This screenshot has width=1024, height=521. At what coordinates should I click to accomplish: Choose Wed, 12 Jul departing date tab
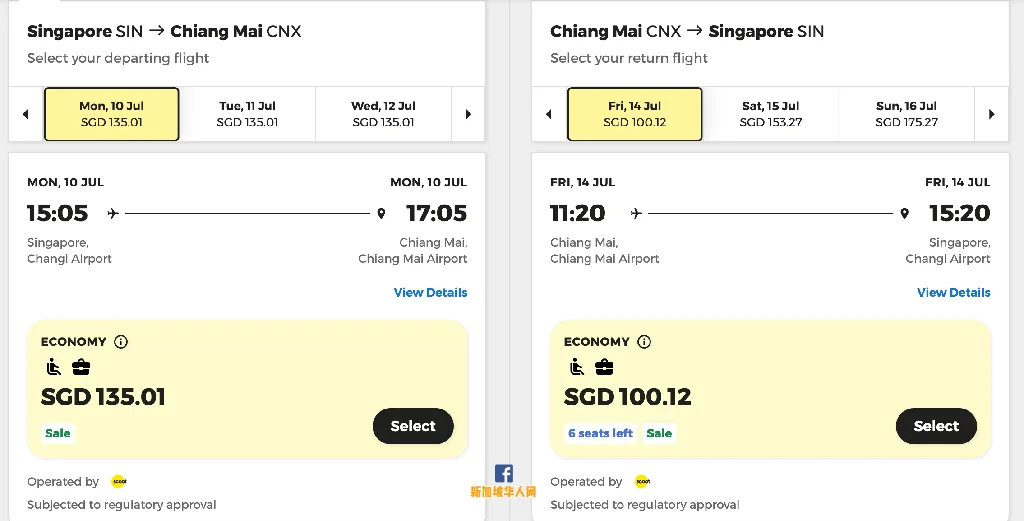click(383, 114)
